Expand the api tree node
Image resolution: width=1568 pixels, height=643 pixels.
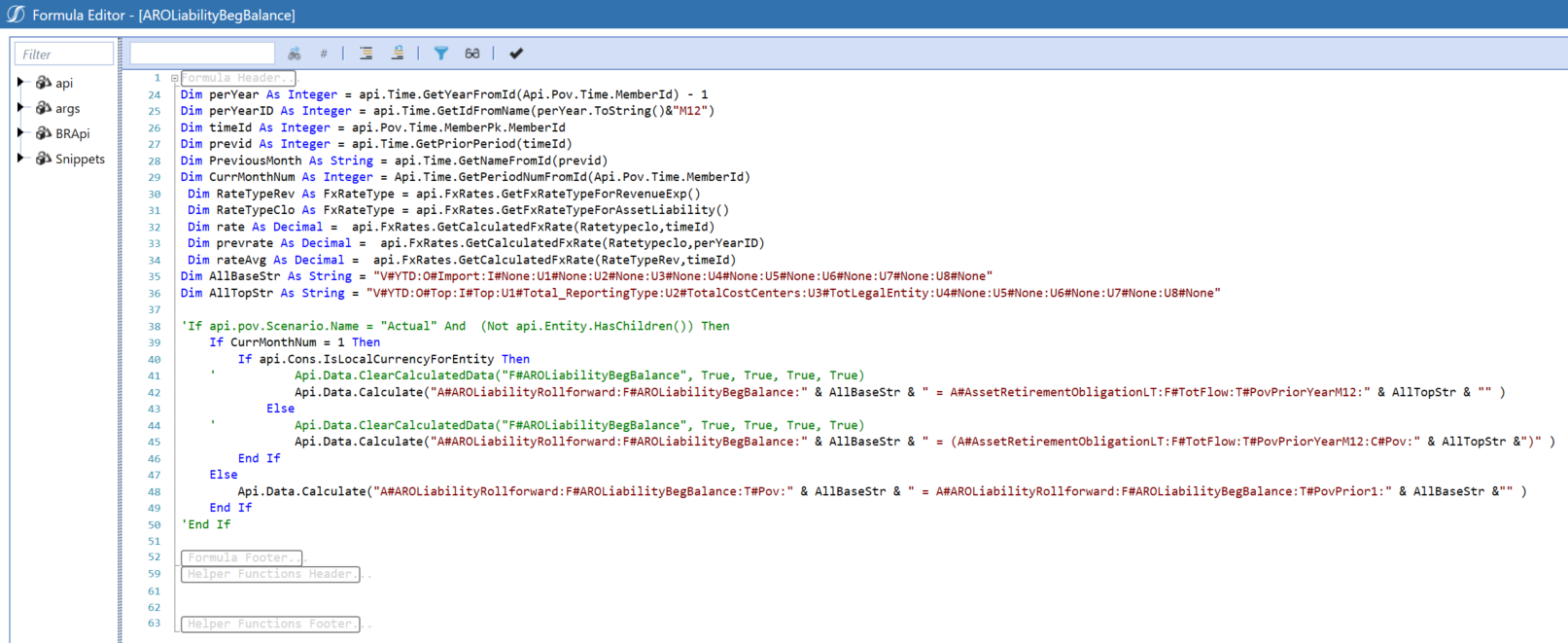tap(20, 83)
